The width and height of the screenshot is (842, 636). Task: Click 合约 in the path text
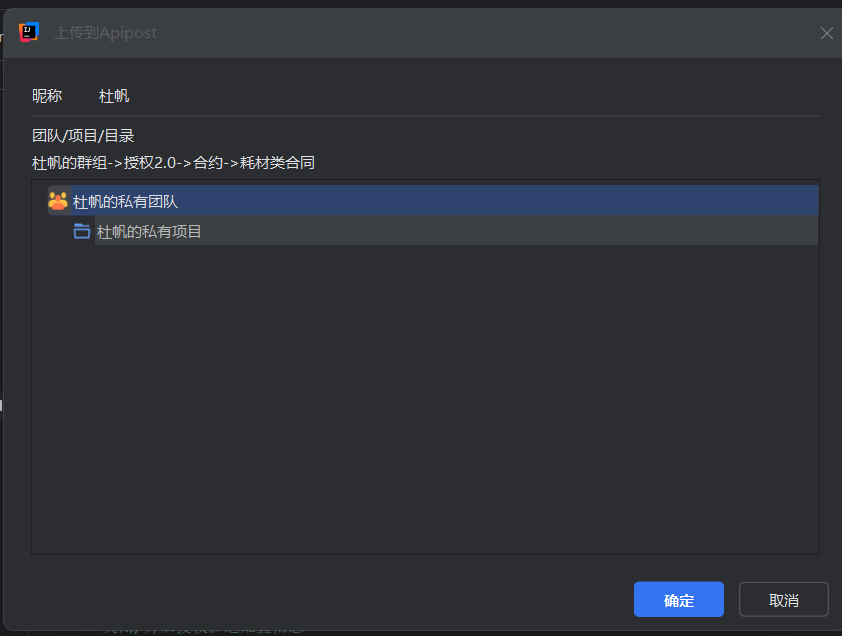[x=208, y=163]
